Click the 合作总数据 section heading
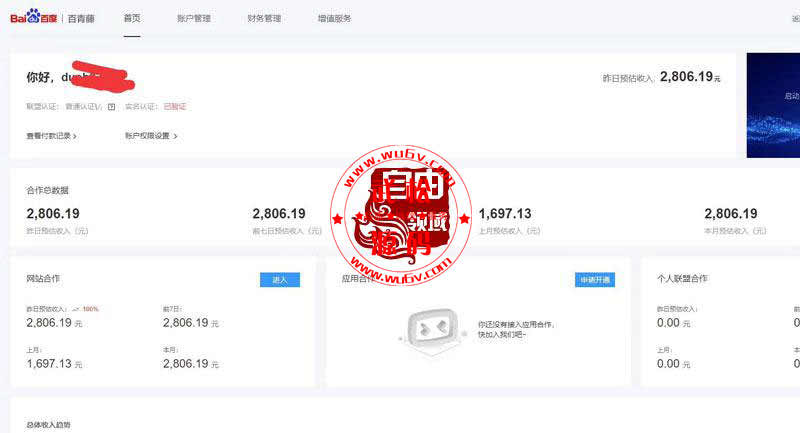The image size is (800, 433). 47,190
